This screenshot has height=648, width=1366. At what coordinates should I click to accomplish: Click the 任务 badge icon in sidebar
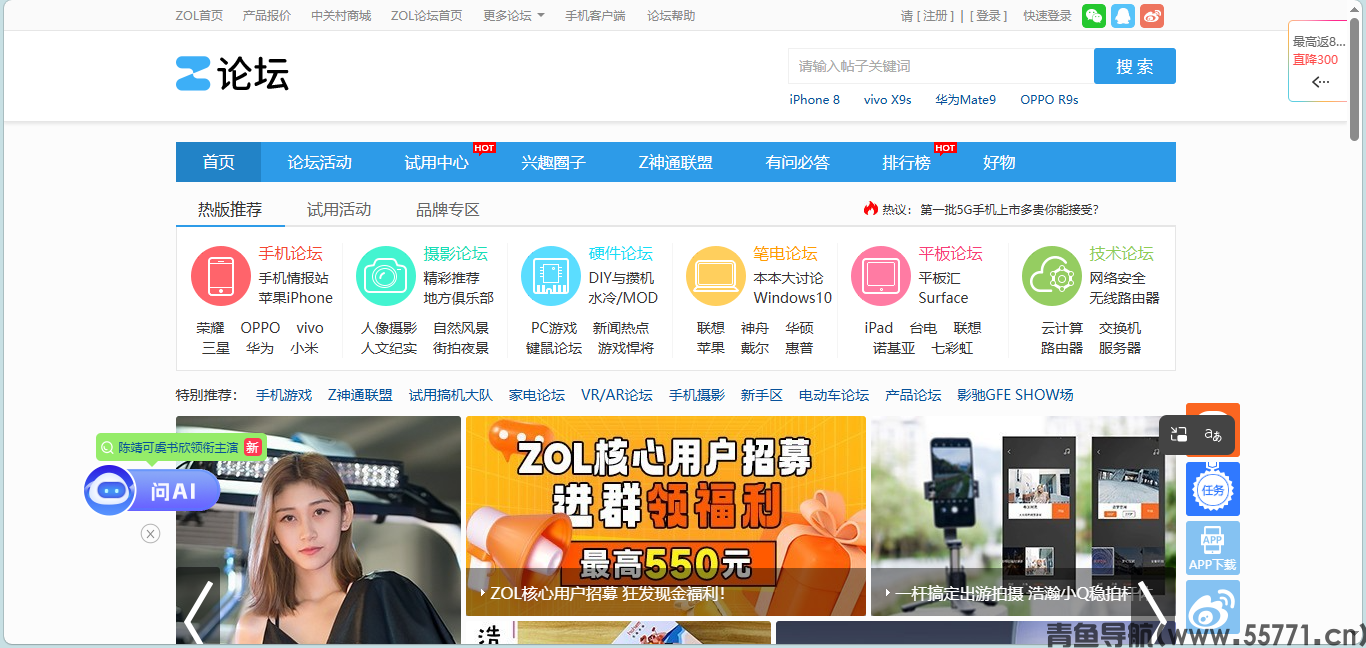point(1213,489)
